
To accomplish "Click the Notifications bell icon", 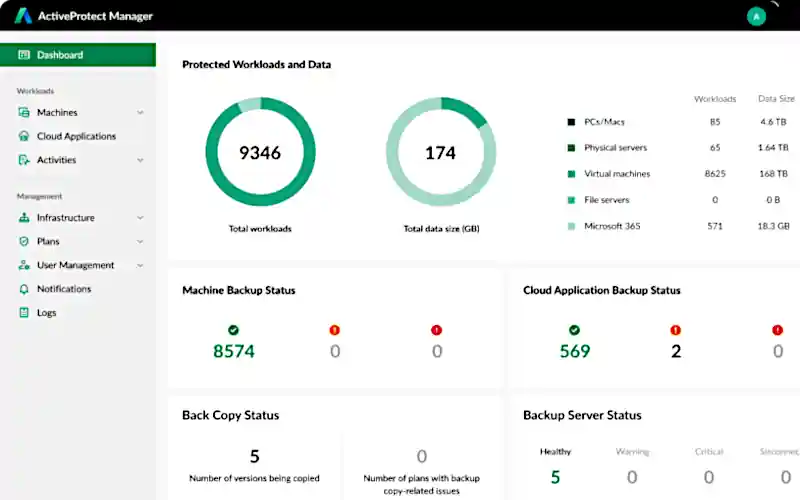I will (x=23, y=289).
